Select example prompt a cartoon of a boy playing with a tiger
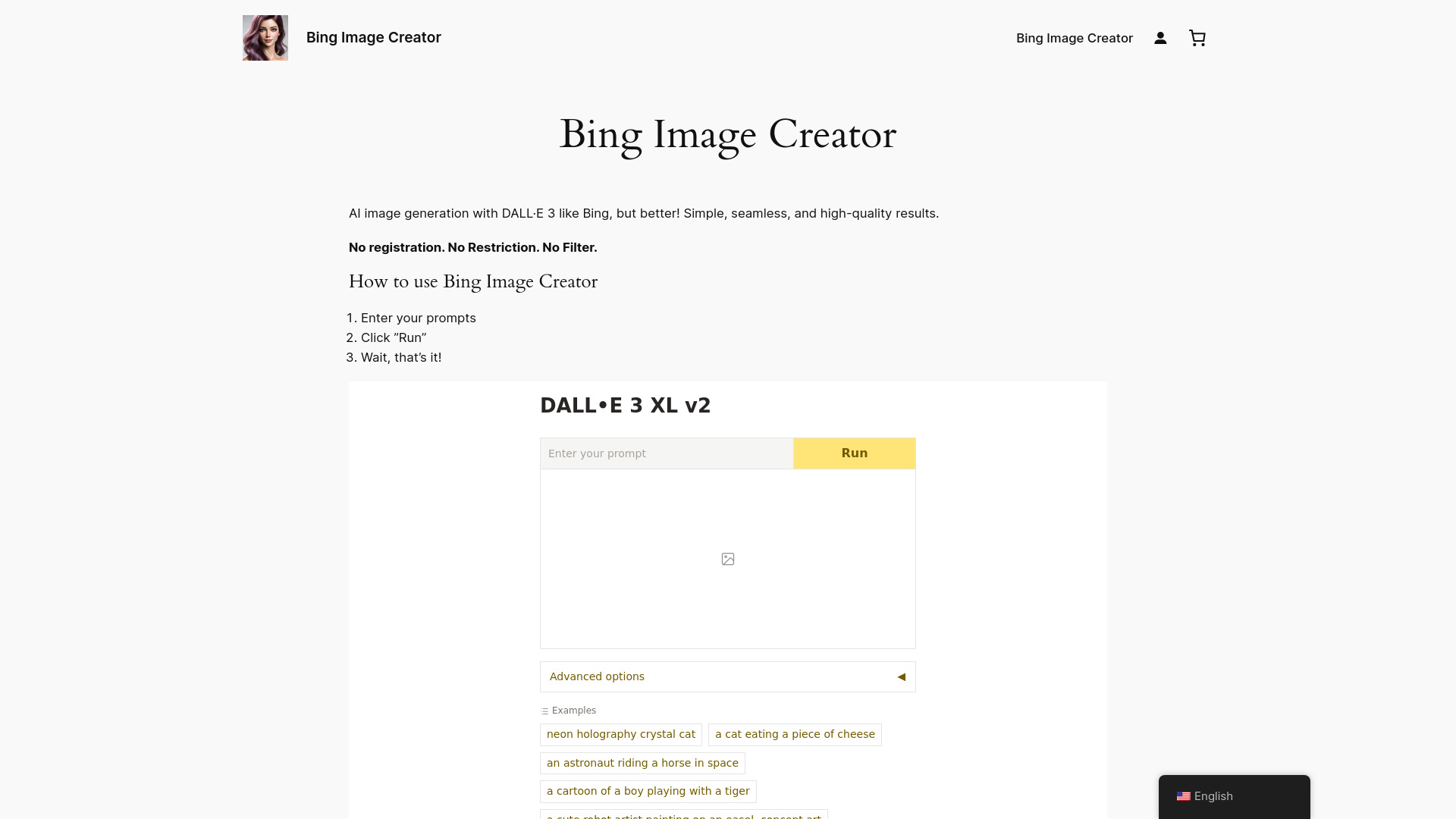This screenshot has height=819, width=1456. pos(648,791)
